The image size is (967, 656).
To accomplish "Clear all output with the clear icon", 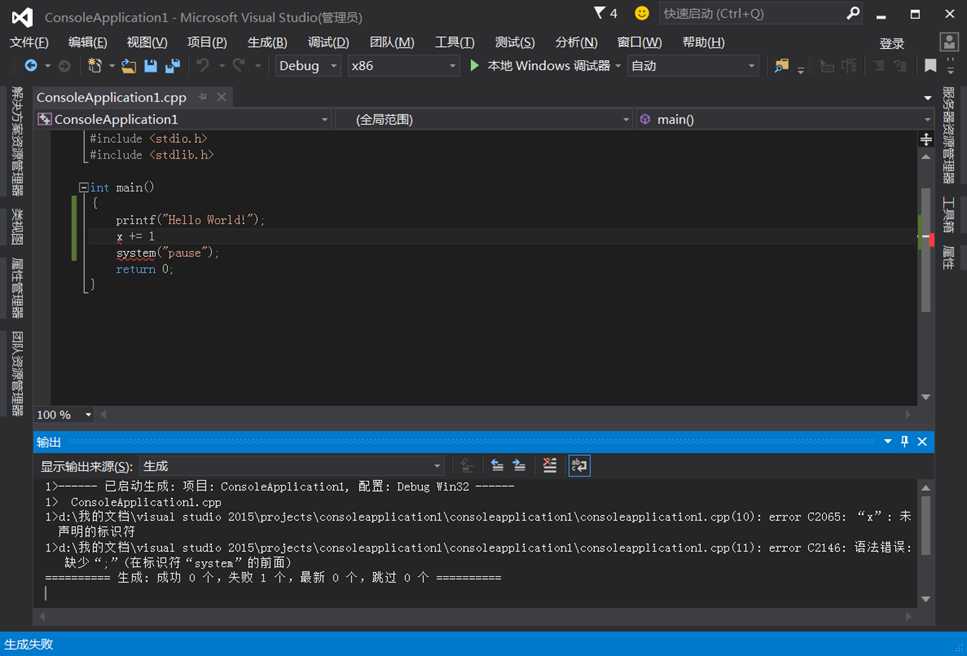I will 549,465.
